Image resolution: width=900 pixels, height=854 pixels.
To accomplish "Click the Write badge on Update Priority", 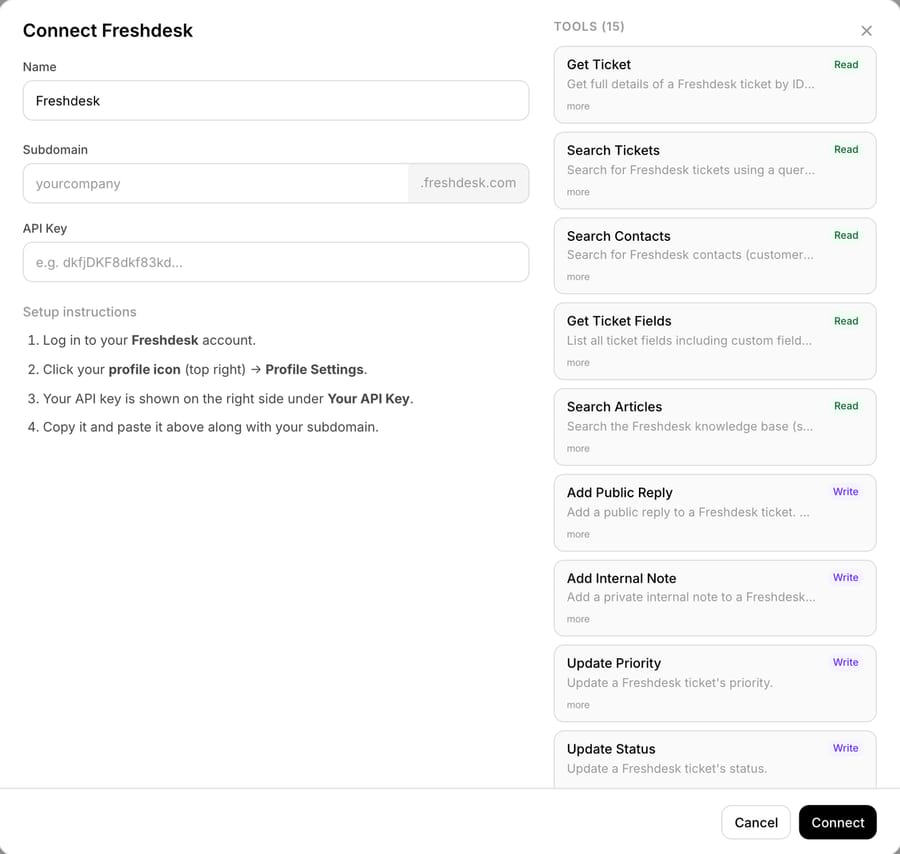I will 845,662.
